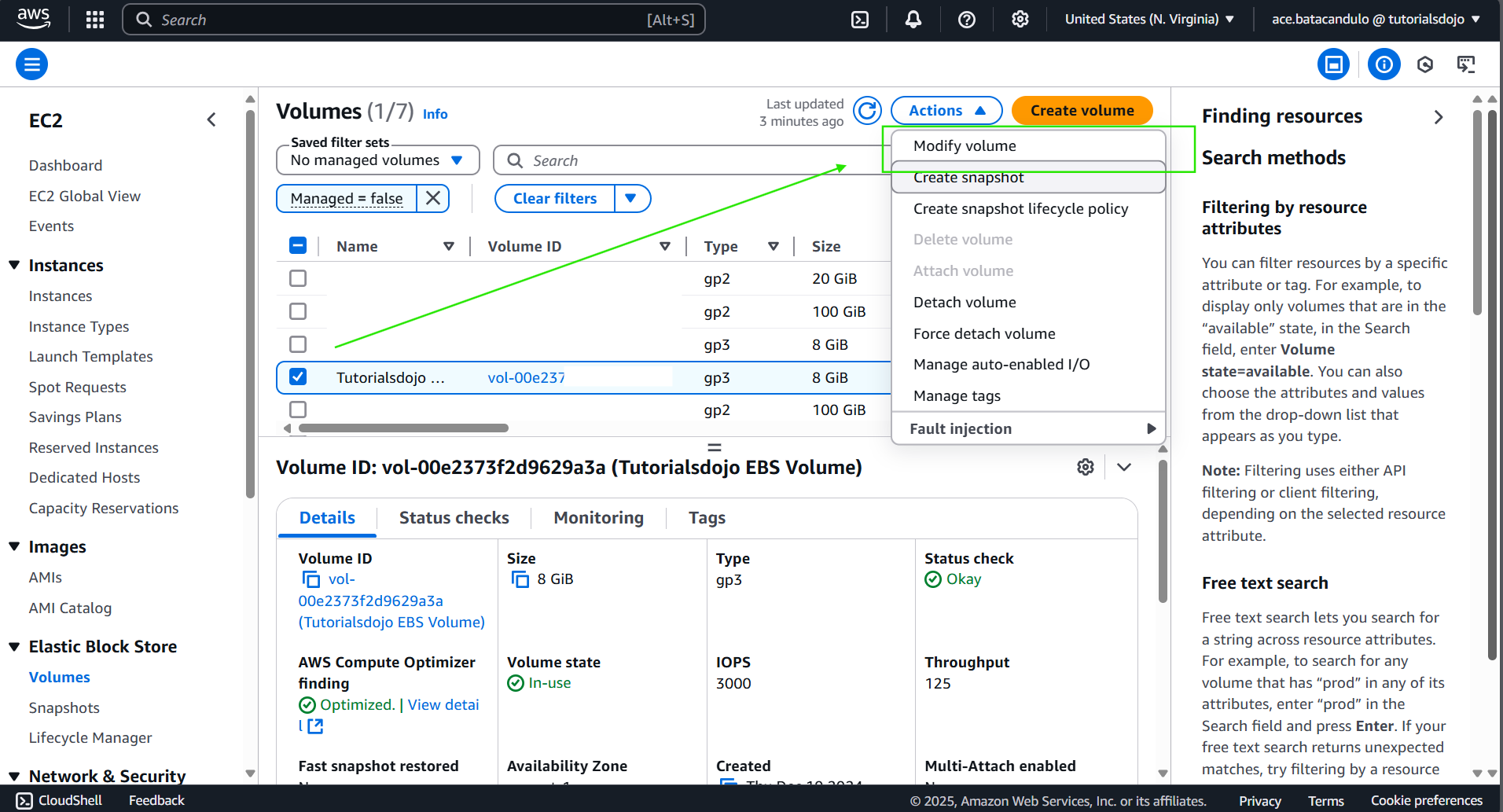Refresh the volumes list
The width and height of the screenshot is (1503, 812).
[868, 111]
